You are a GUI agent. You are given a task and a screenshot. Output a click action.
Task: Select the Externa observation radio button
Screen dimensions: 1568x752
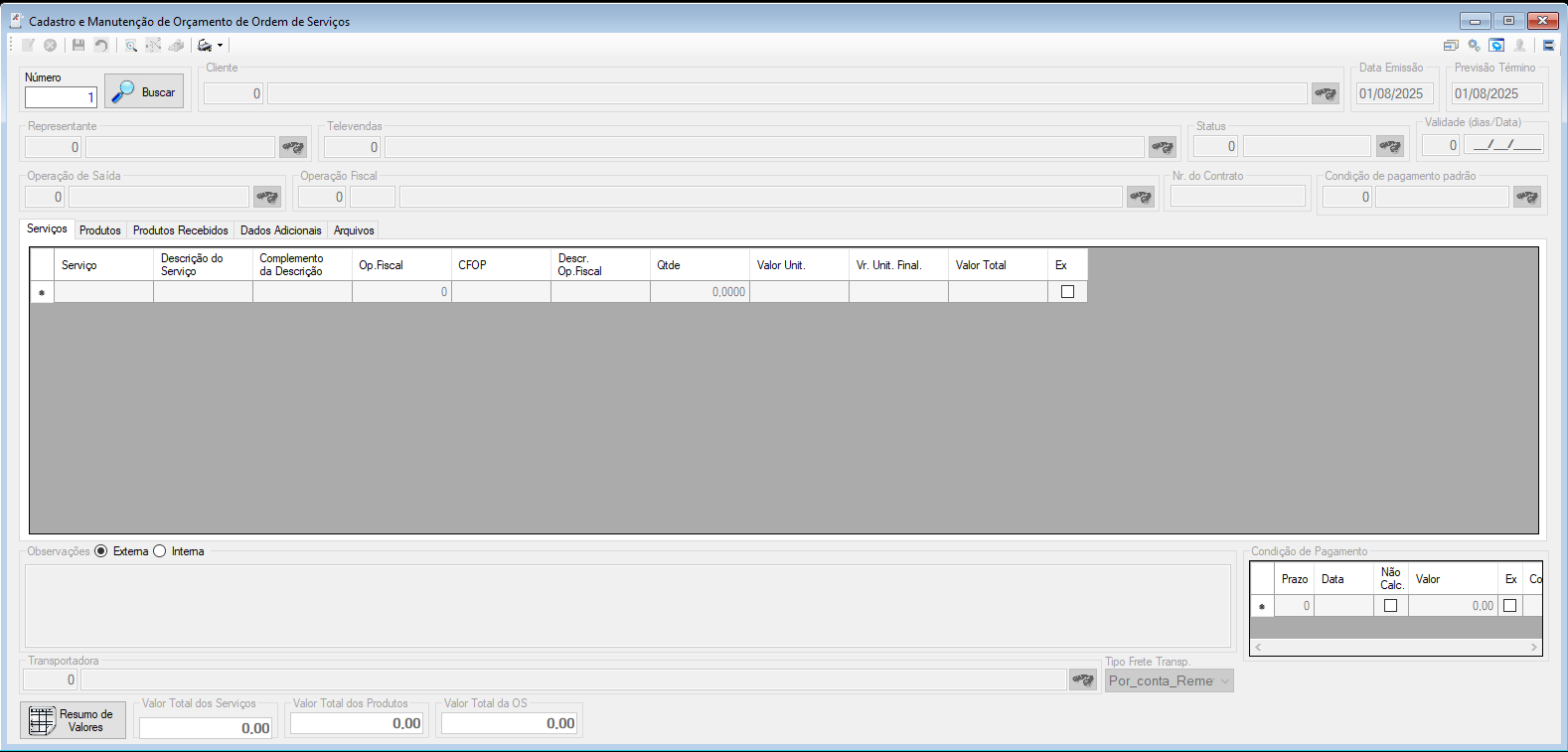click(101, 551)
